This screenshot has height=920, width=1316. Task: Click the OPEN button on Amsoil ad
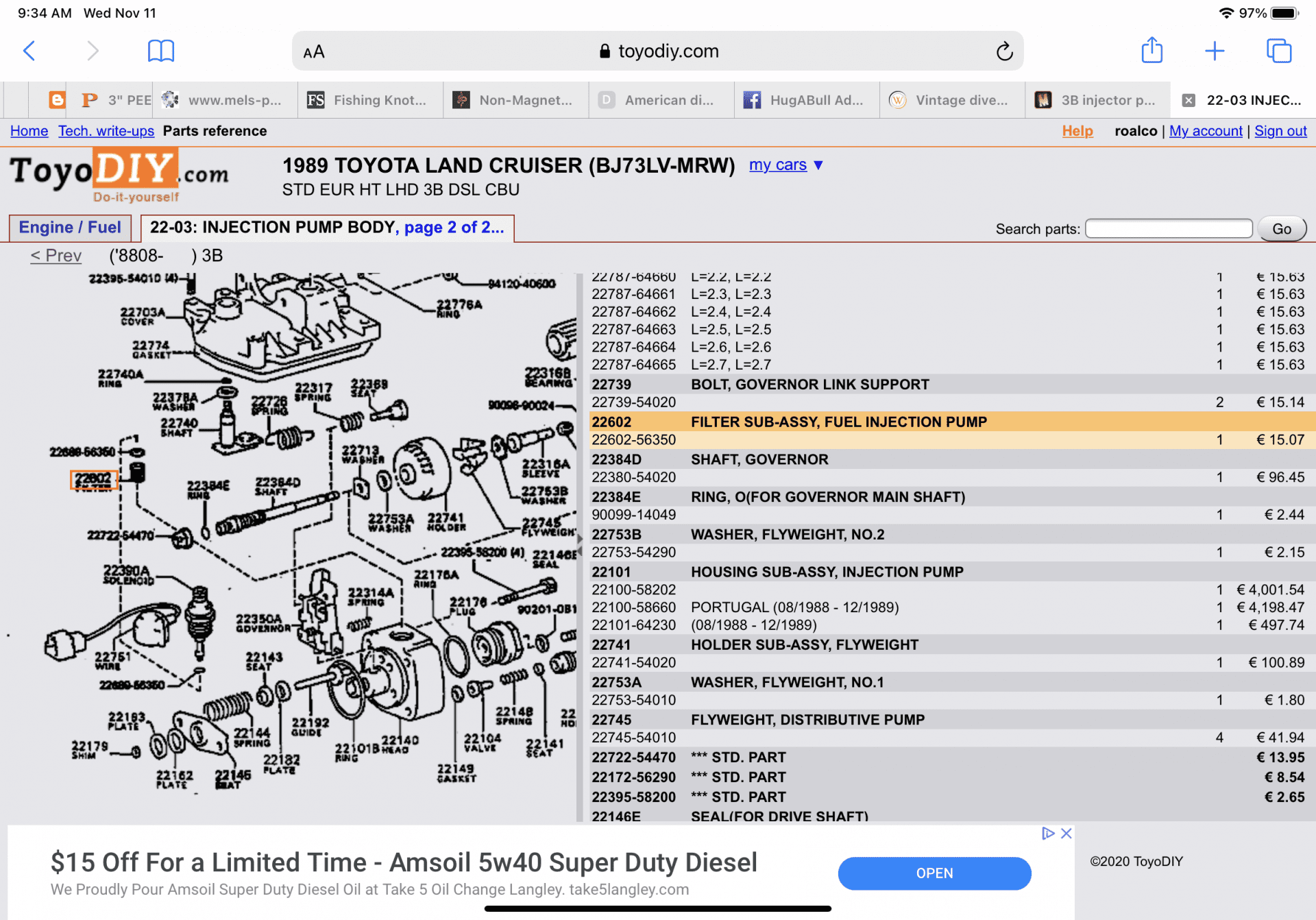coord(934,873)
